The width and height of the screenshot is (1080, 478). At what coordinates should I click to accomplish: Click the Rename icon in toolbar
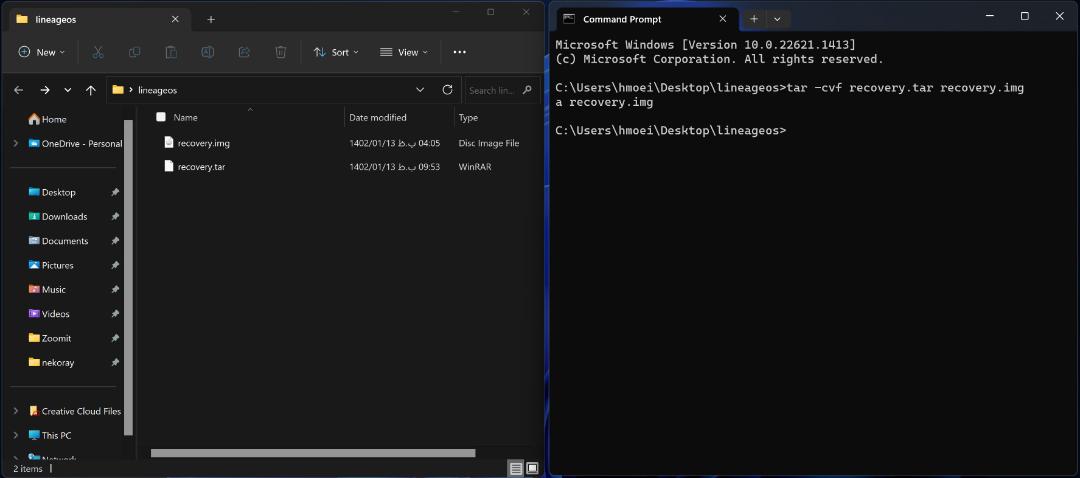pos(207,52)
